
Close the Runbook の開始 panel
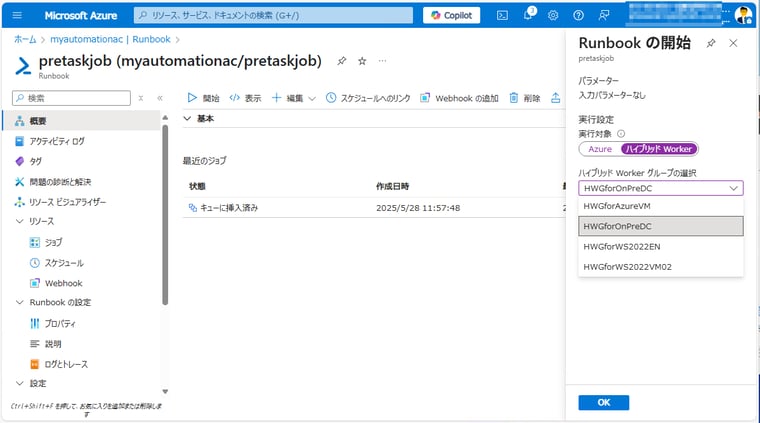pos(733,43)
